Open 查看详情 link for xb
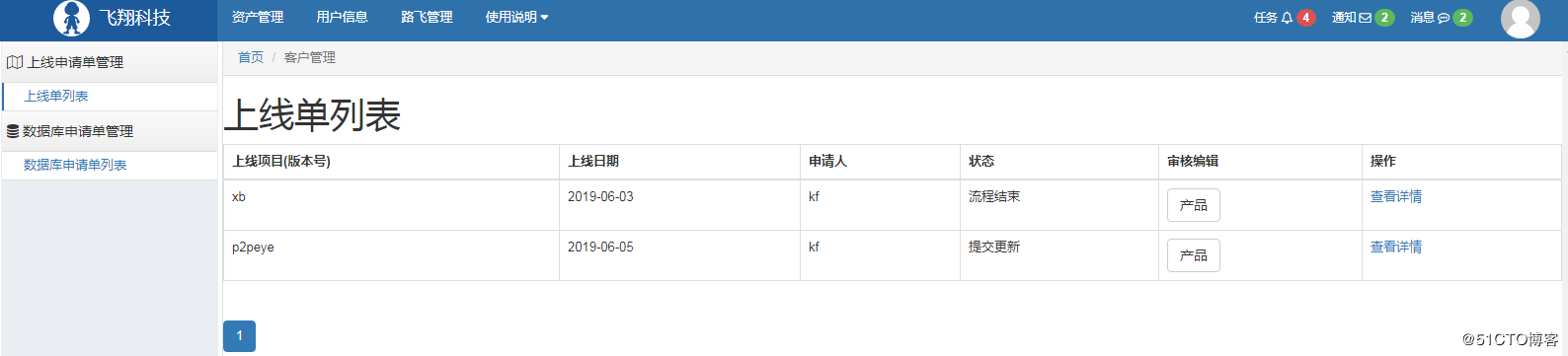Screen dimensions: 1568x356 [1396, 197]
